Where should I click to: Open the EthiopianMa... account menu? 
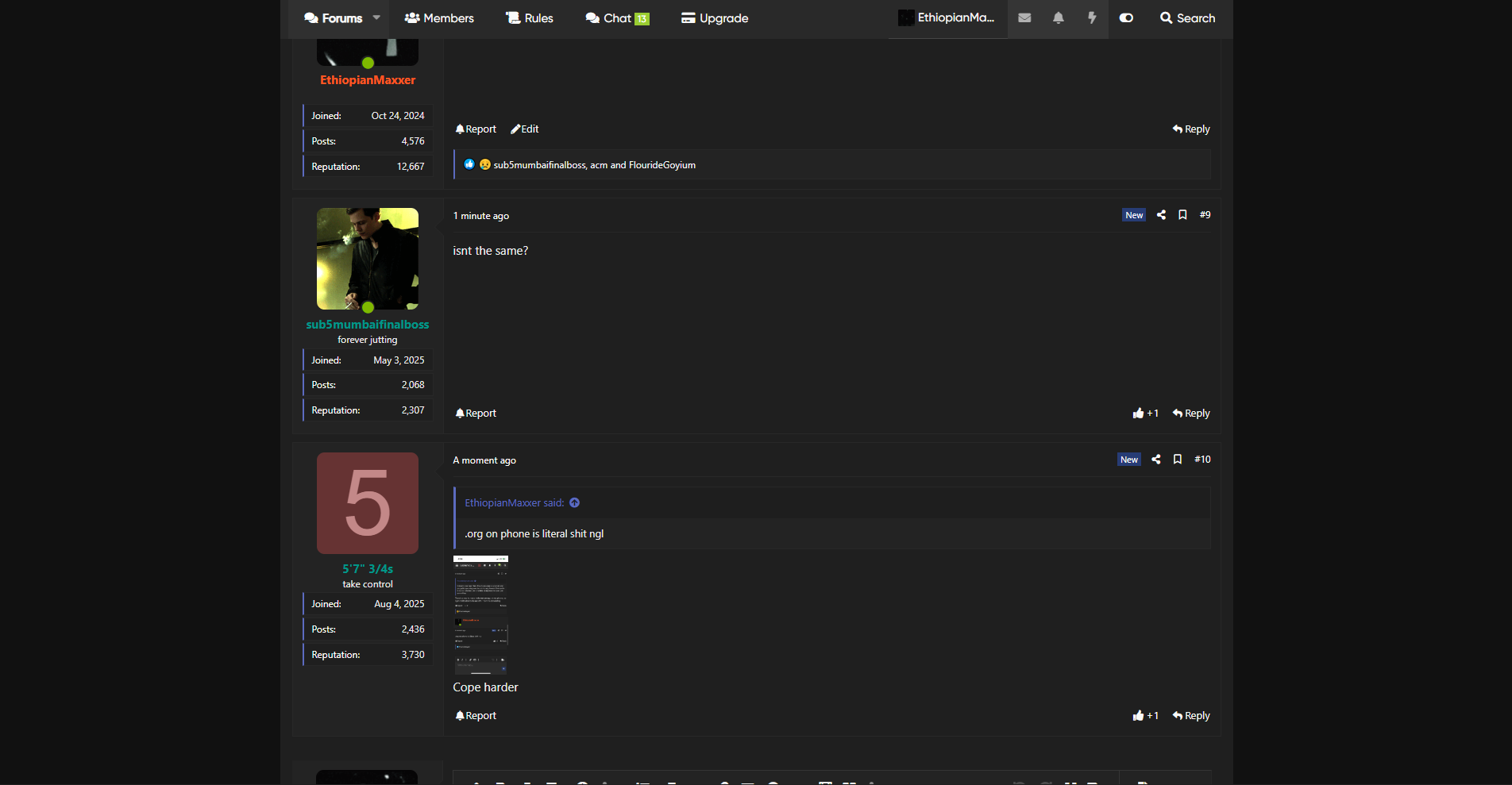947,18
